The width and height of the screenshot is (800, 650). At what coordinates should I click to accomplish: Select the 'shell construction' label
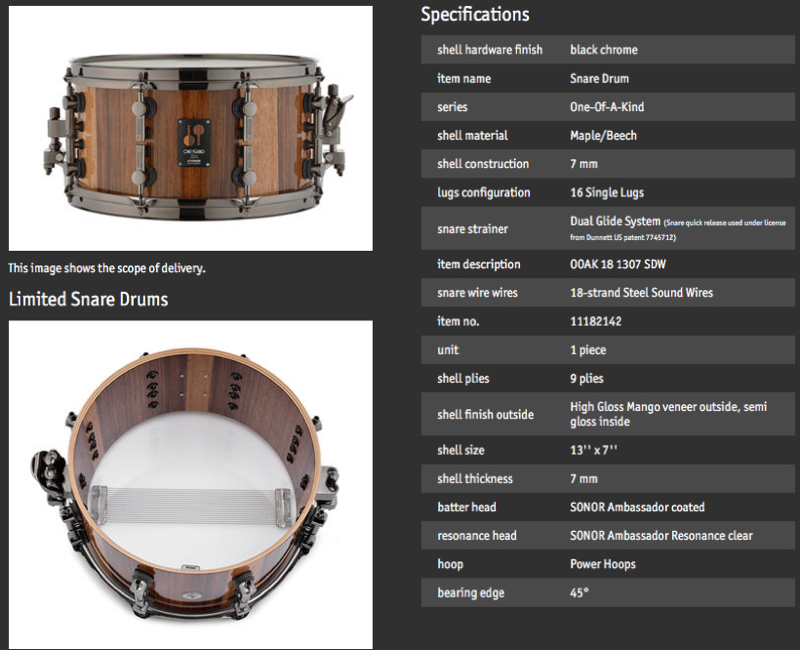tap(483, 164)
